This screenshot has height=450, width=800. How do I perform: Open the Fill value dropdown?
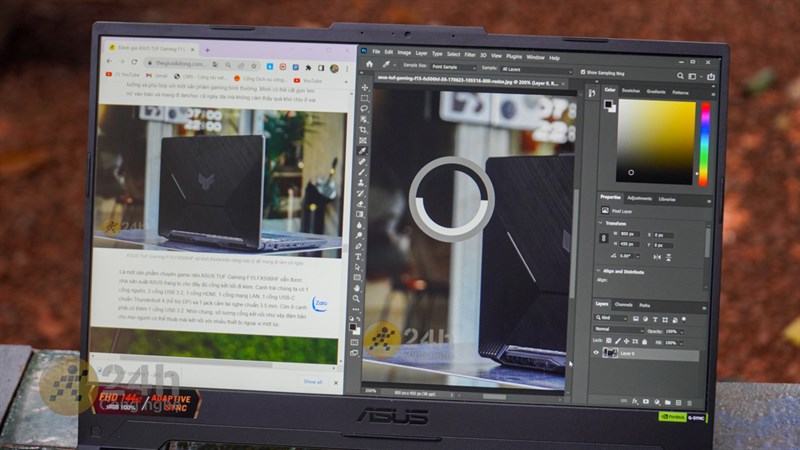tap(682, 343)
